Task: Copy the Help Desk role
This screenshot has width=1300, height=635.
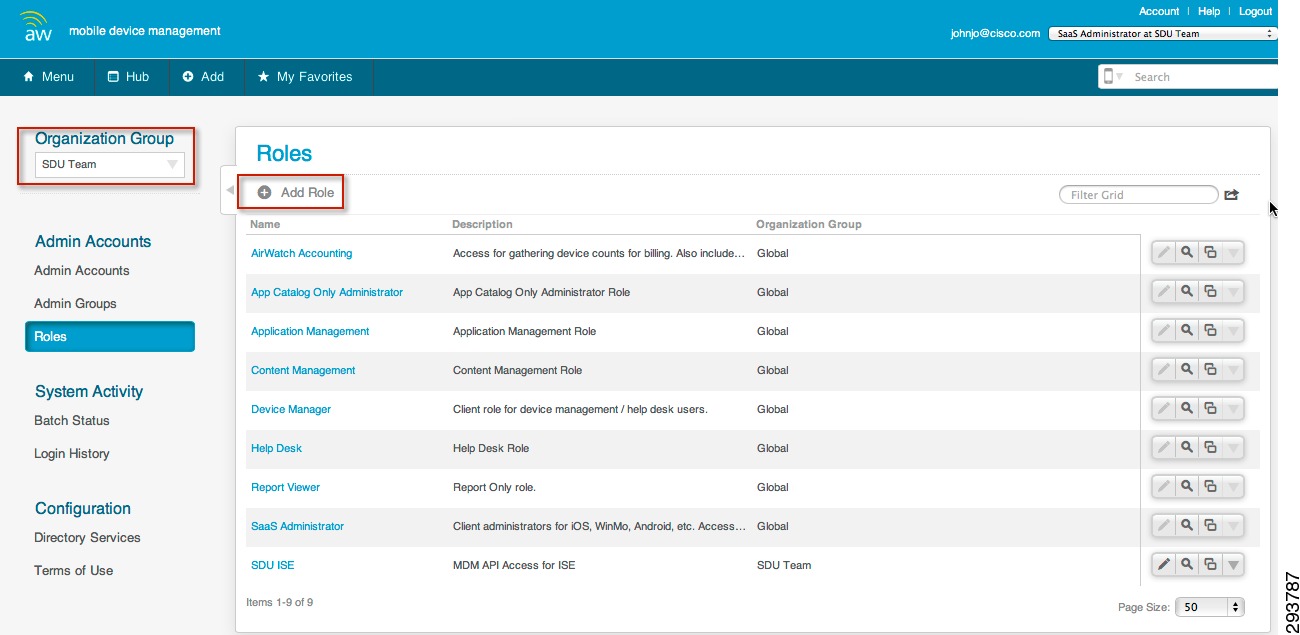Action: click(1210, 448)
